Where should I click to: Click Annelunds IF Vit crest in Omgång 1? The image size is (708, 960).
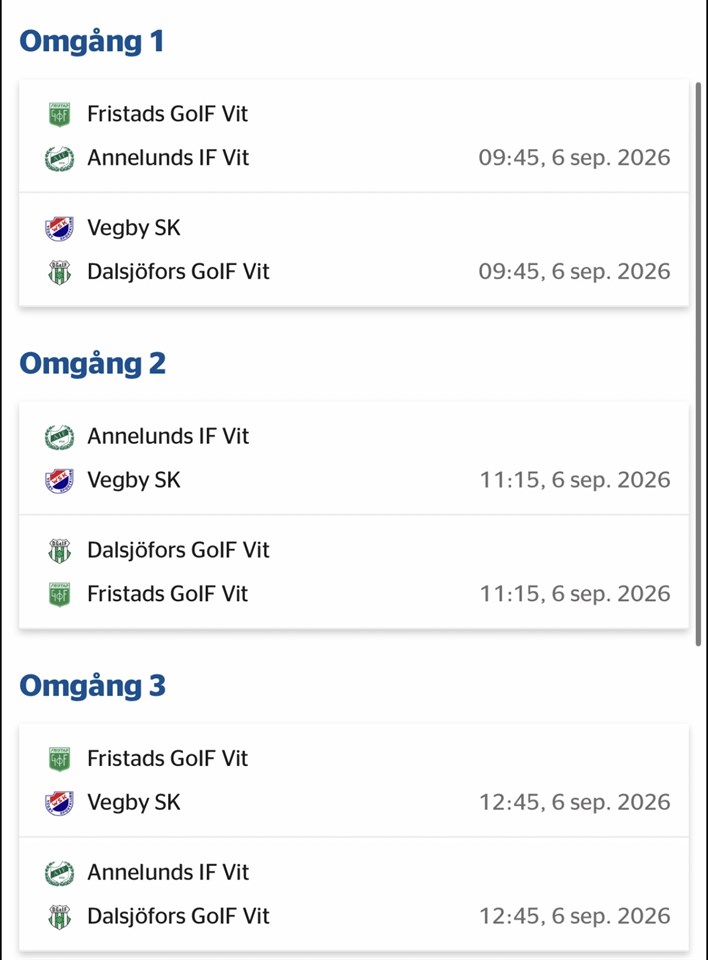click(59, 158)
